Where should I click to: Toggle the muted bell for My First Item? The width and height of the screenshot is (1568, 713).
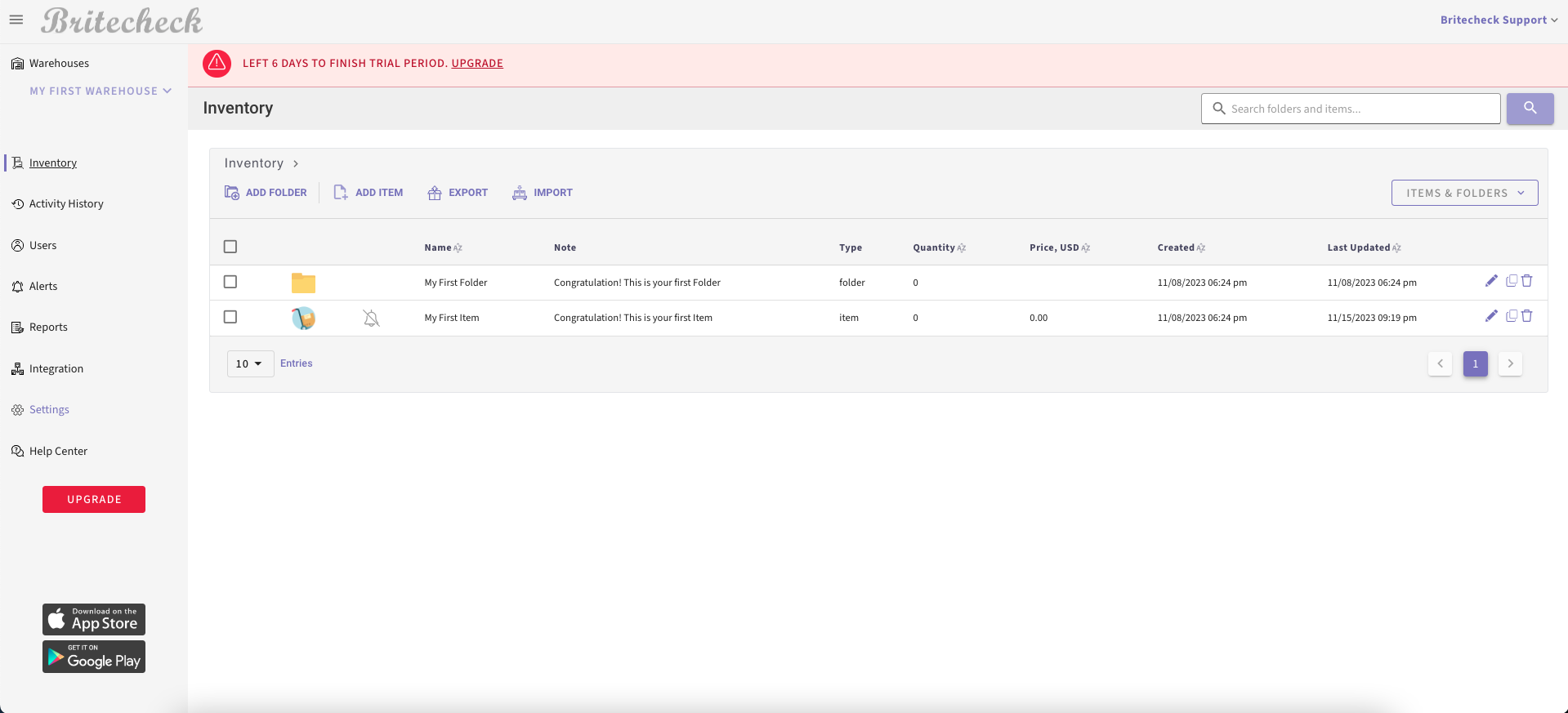point(371,319)
